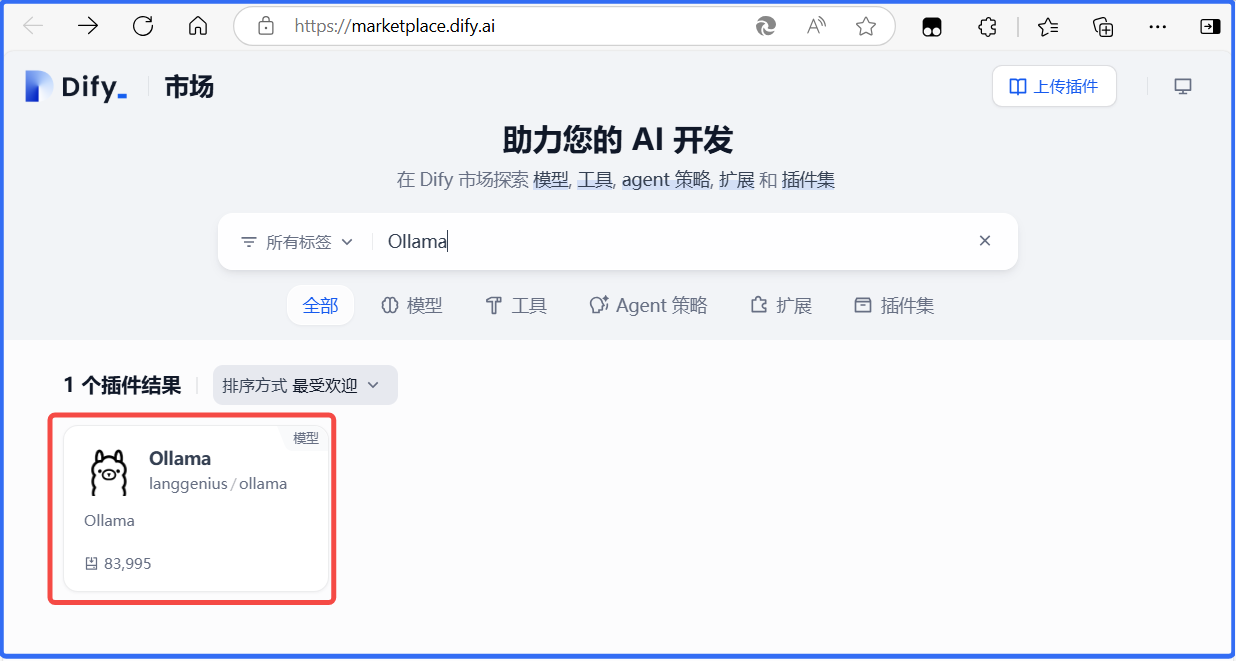The height and width of the screenshot is (661, 1236).
Task: Click the browser back arrow
Action: pyautogui.click(x=33, y=26)
